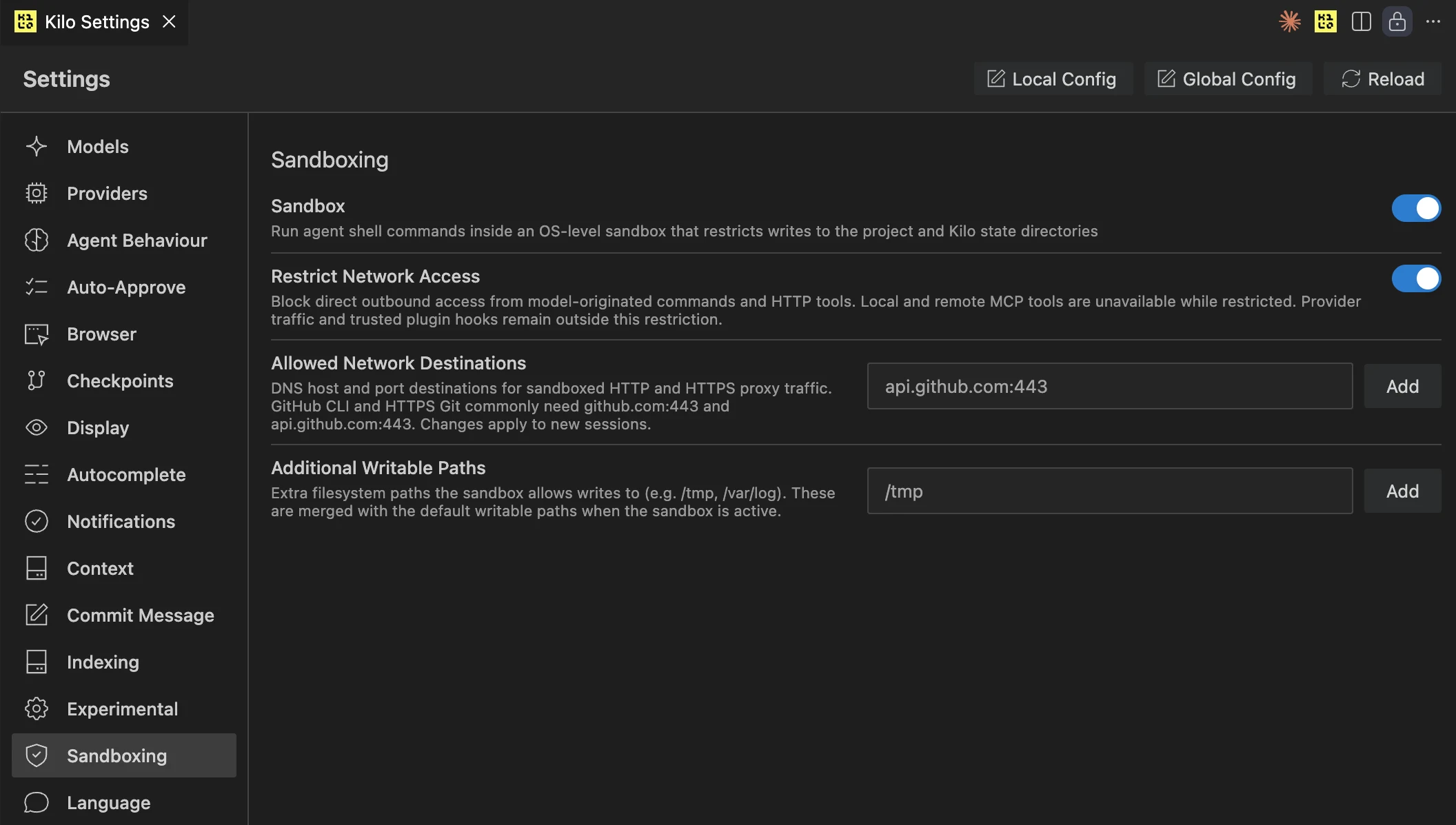The image size is (1456, 825).
Task: Open Checkpoints branch icon
Action: [x=36, y=380]
